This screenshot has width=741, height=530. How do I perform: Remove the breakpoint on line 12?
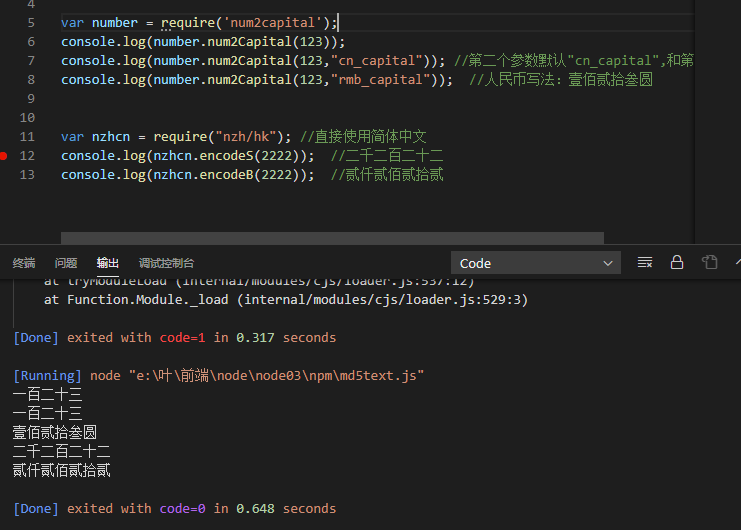(3, 156)
